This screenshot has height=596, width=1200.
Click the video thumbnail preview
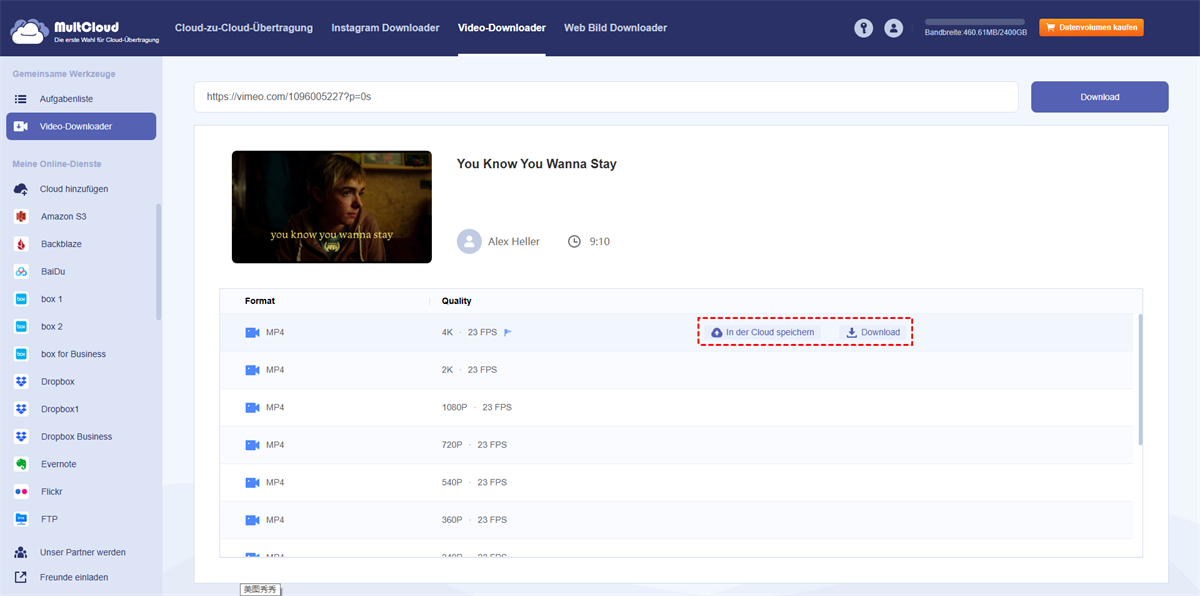(331, 207)
